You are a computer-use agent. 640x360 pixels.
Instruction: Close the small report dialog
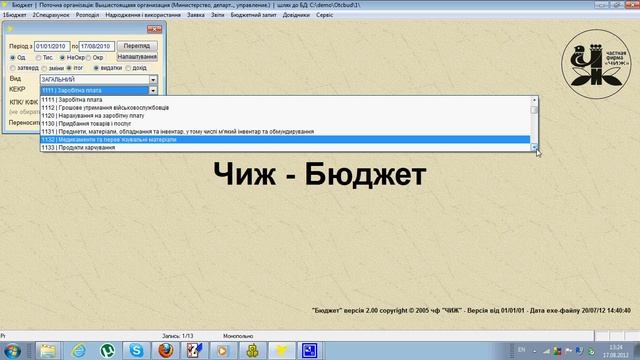point(154,29)
